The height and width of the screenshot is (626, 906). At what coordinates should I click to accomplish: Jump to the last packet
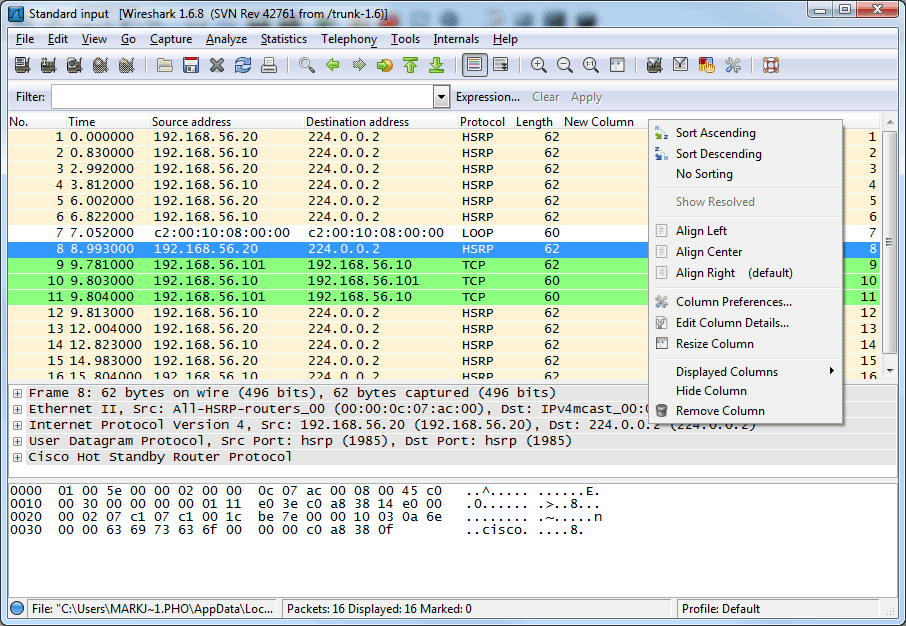click(x=437, y=65)
